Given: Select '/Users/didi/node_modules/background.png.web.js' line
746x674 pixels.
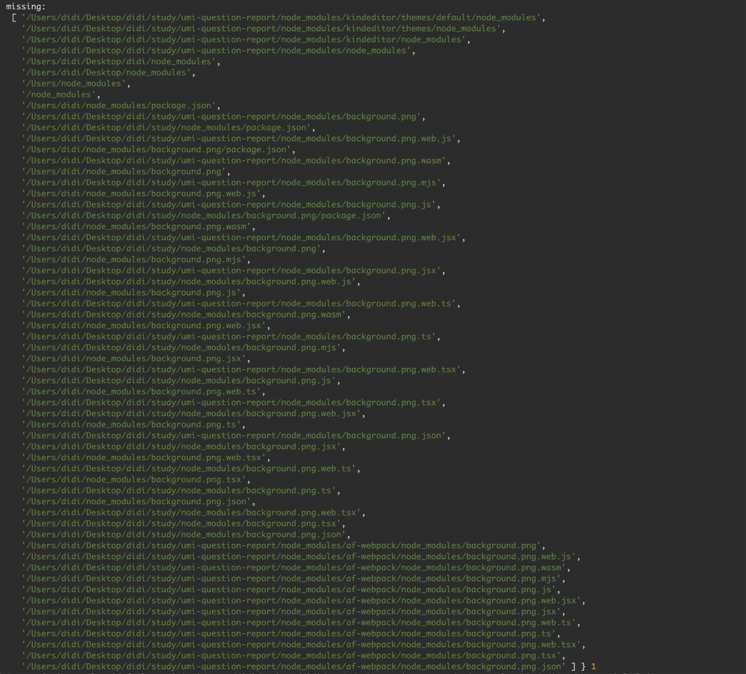Looking at the screenshot, I should 144,194.
